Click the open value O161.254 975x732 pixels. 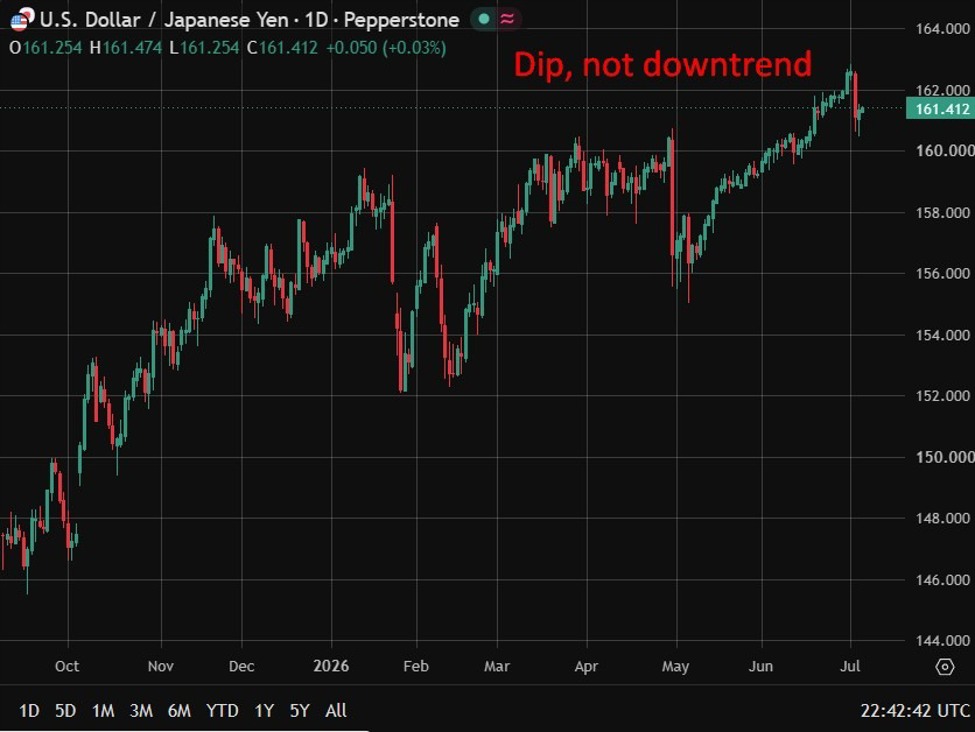45,48
